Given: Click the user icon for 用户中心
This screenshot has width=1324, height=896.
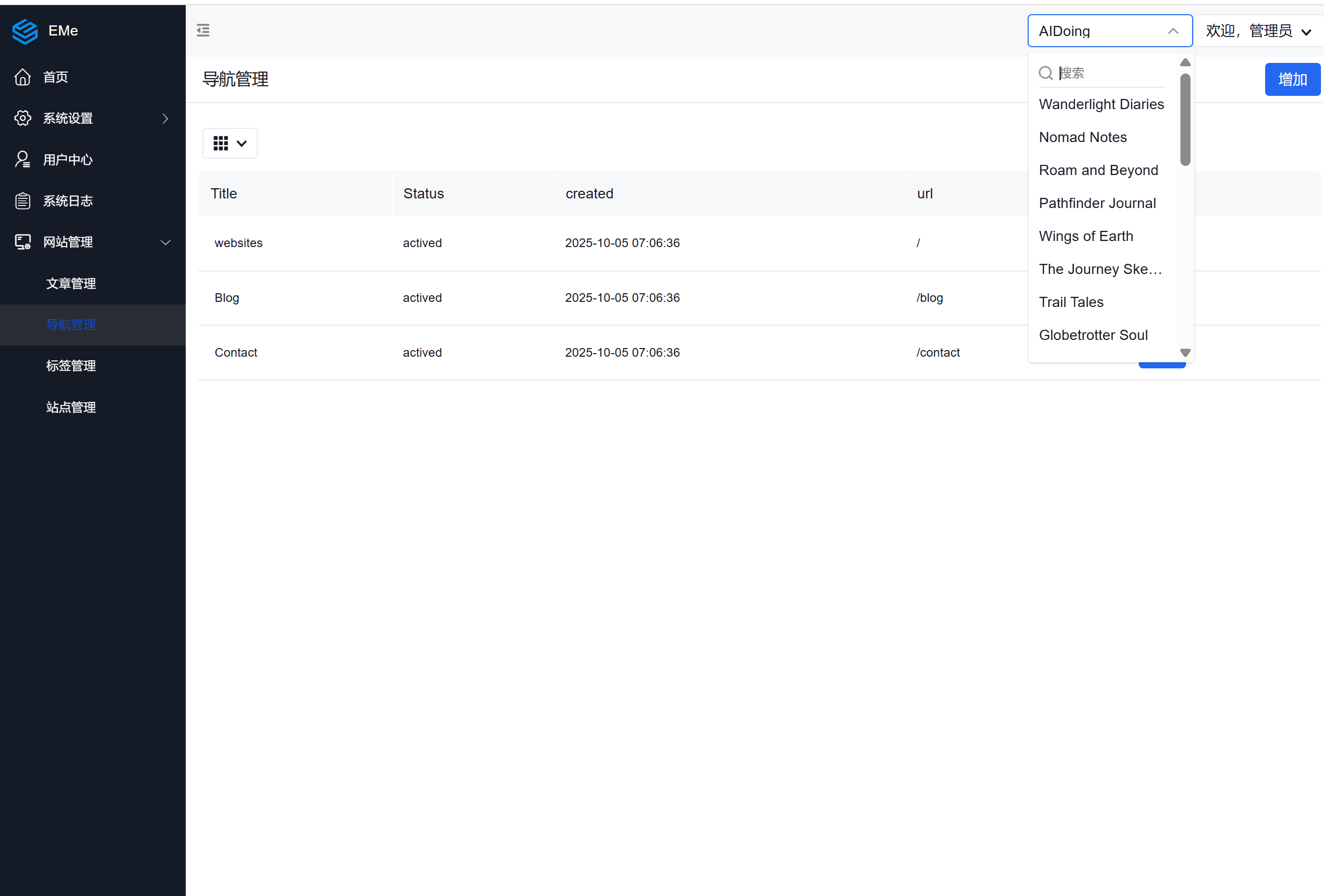Looking at the screenshot, I should (23, 159).
